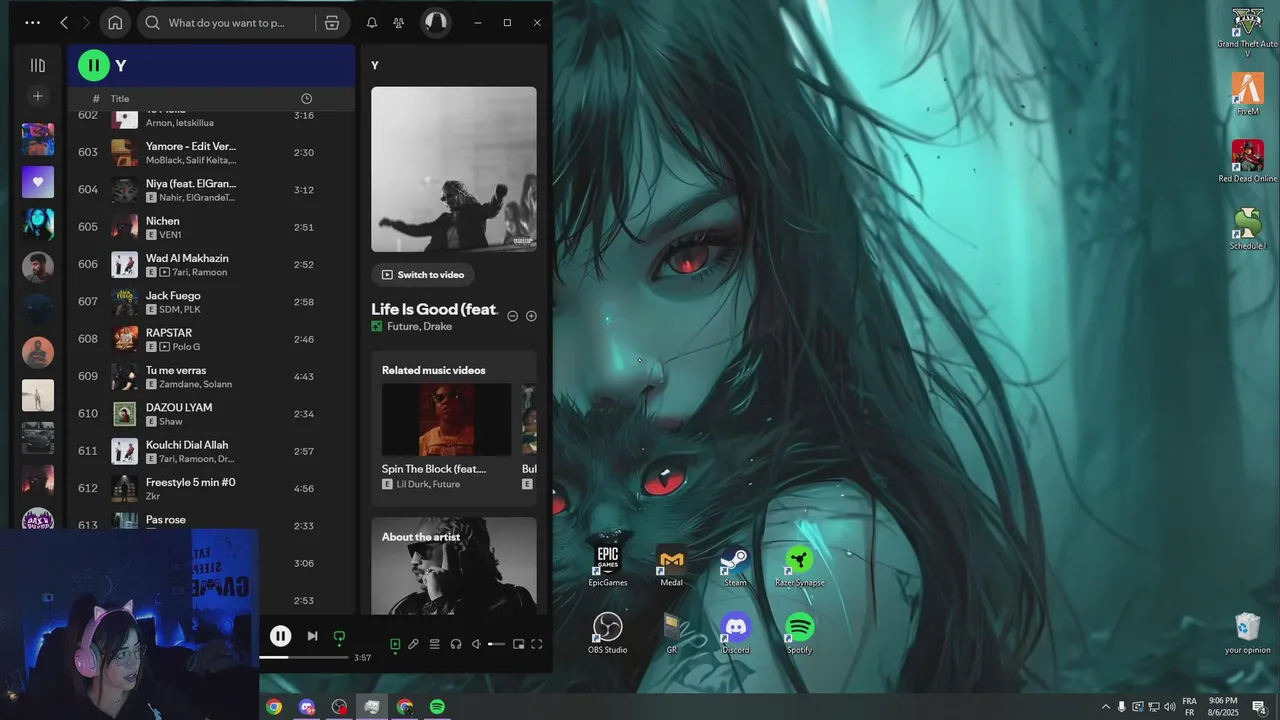Open the What's New notifications bell
This screenshot has height=720, width=1280.
pos(372,22)
